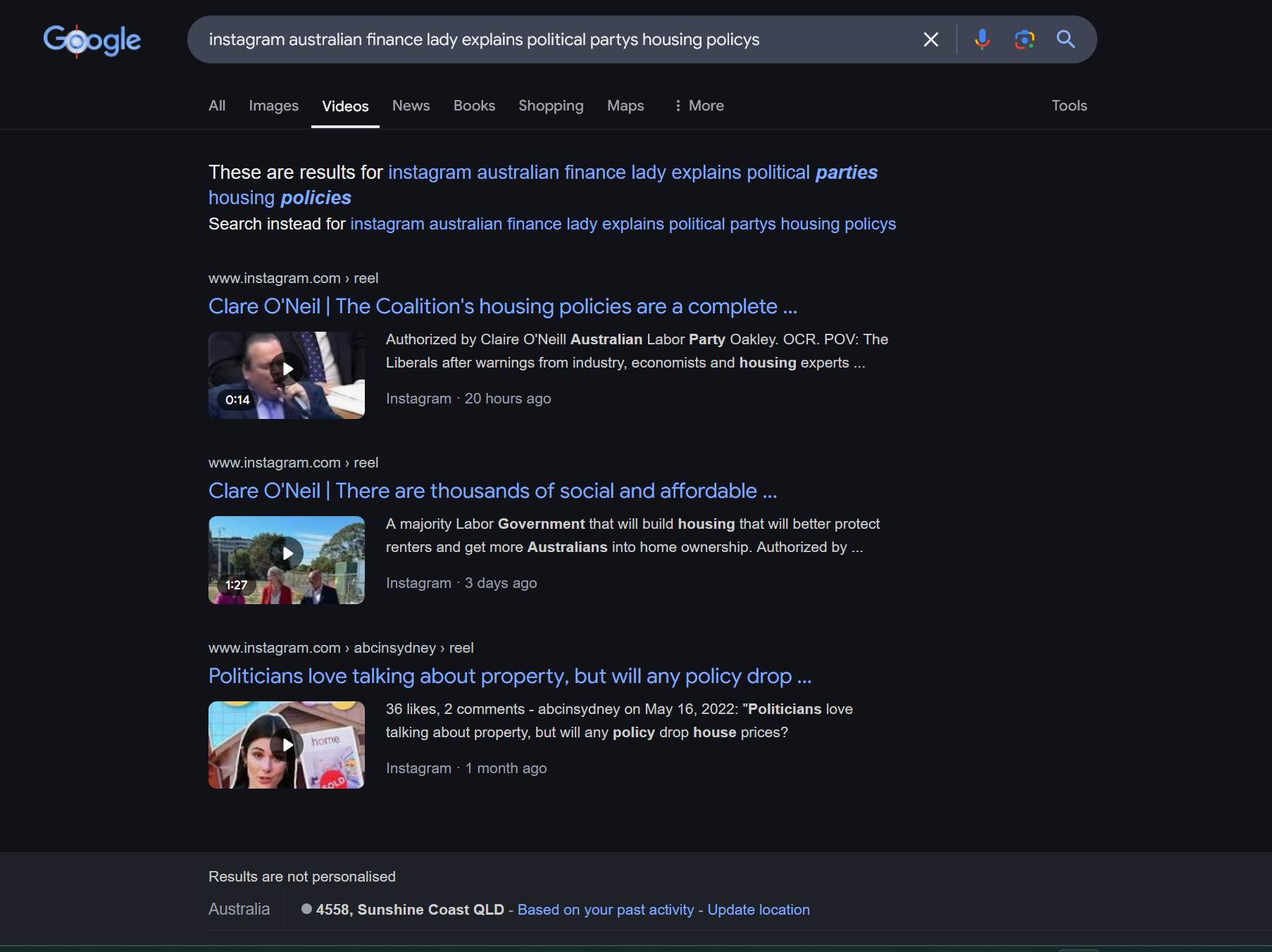Clear the search query with the X icon
1272x952 pixels.
coord(931,39)
